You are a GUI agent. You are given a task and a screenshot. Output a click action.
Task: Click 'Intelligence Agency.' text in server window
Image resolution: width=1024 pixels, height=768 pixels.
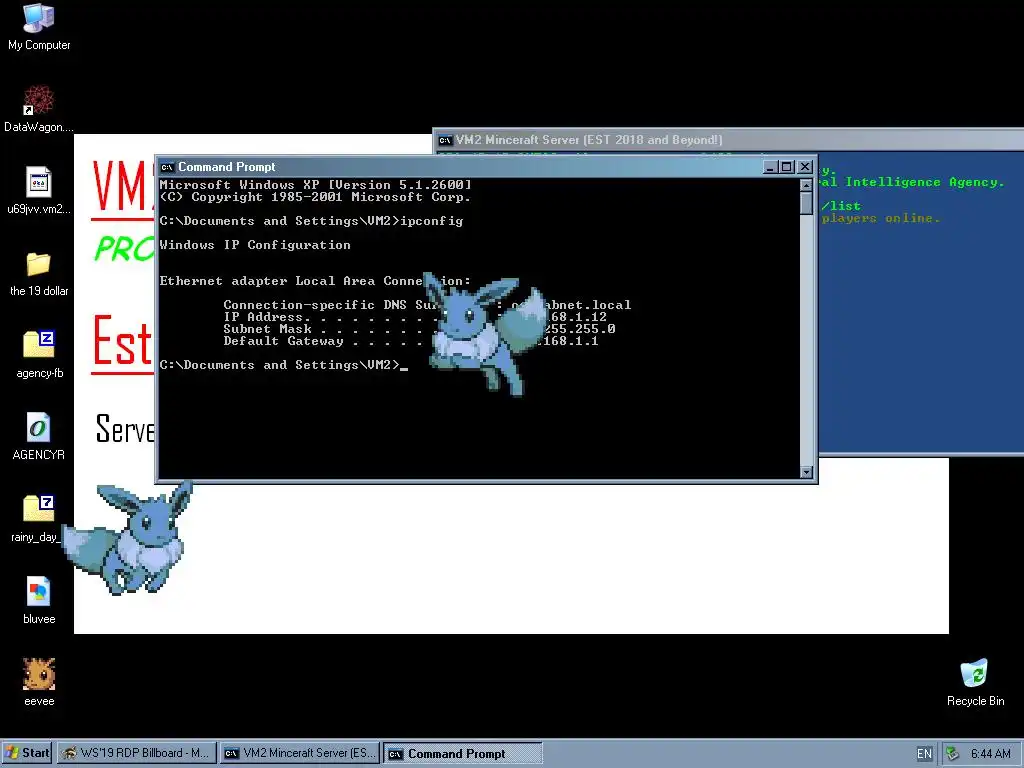coord(925,182)
